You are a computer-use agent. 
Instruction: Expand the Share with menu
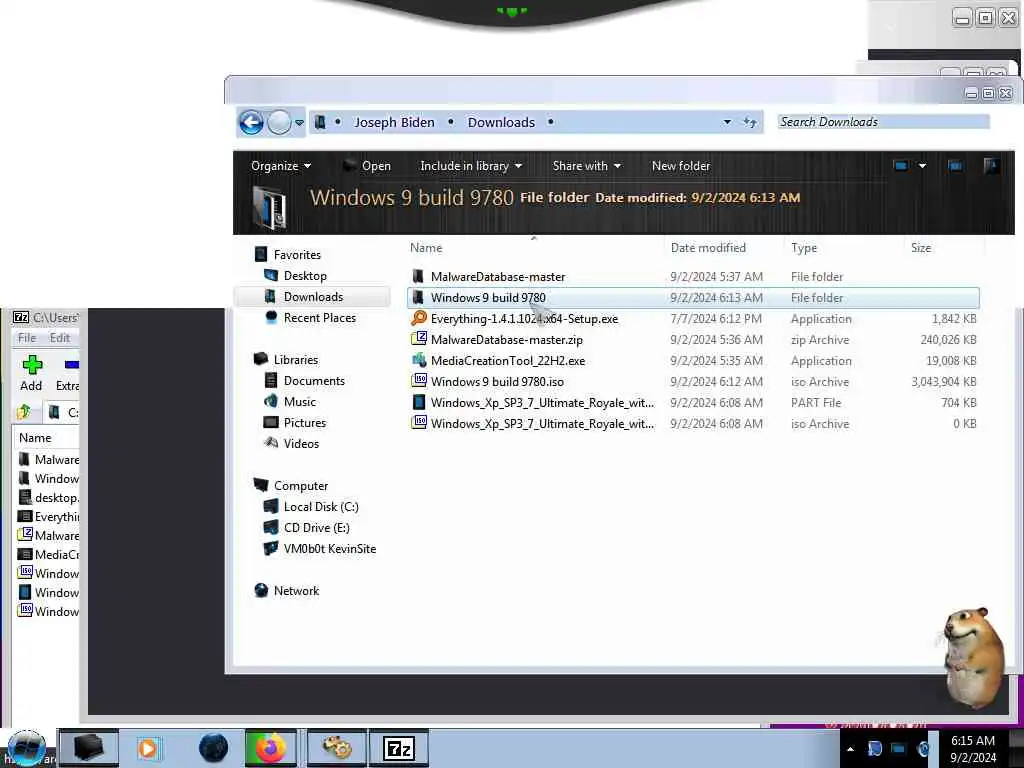tap(586, 166)
